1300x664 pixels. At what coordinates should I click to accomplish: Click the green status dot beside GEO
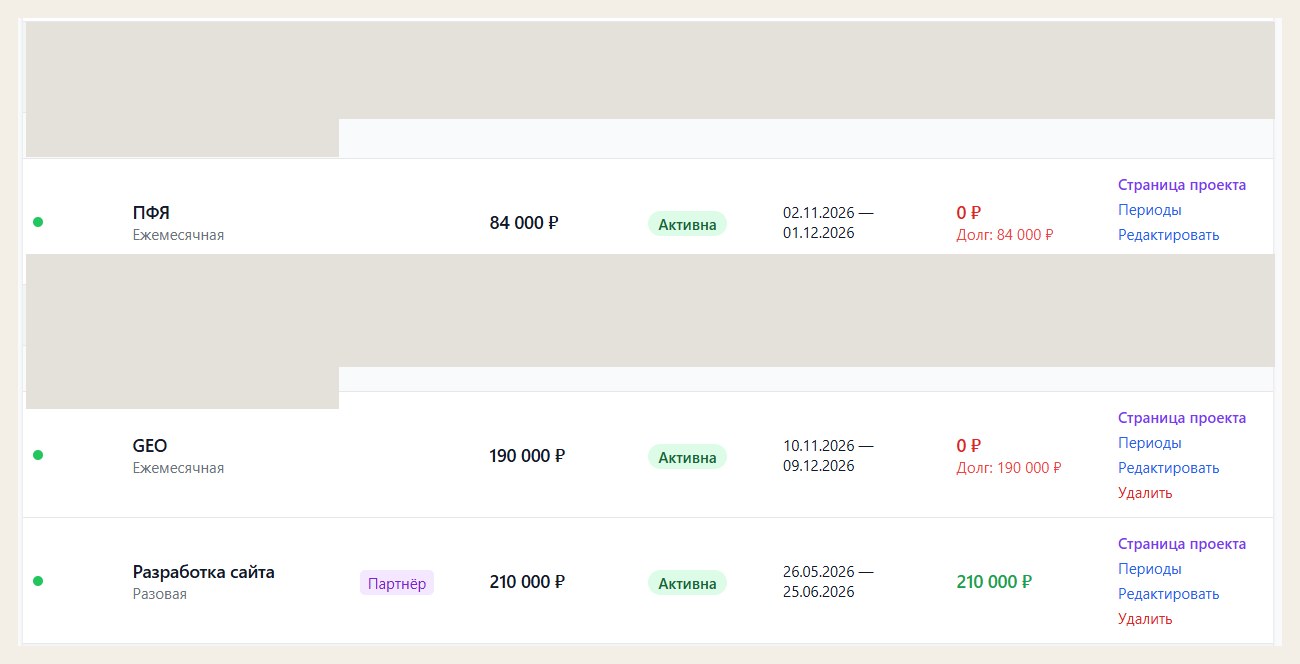pos(38,455)
